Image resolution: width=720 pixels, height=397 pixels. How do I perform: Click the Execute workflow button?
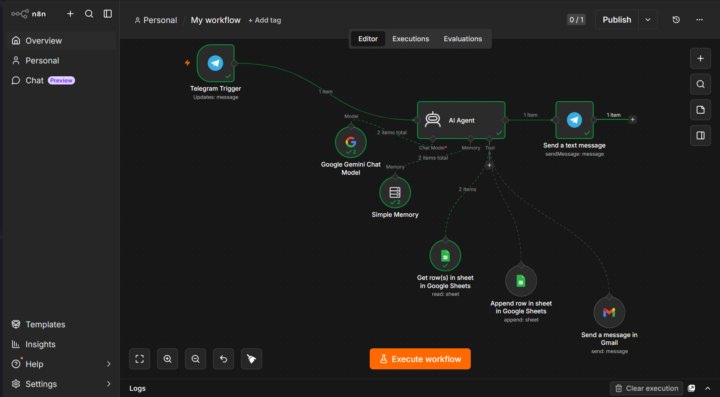click(420, 359)
